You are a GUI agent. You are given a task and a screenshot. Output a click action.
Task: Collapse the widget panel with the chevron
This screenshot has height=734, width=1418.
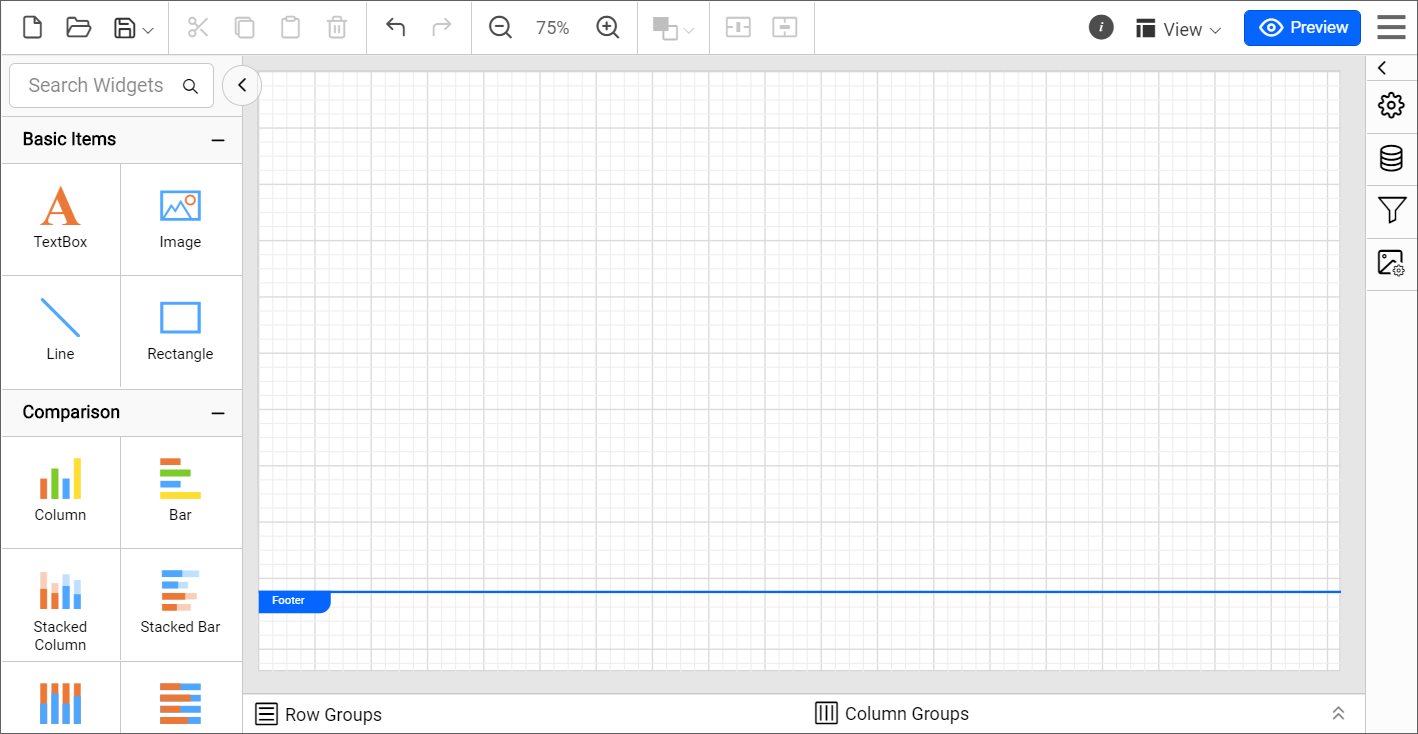[x=241, y=85]
